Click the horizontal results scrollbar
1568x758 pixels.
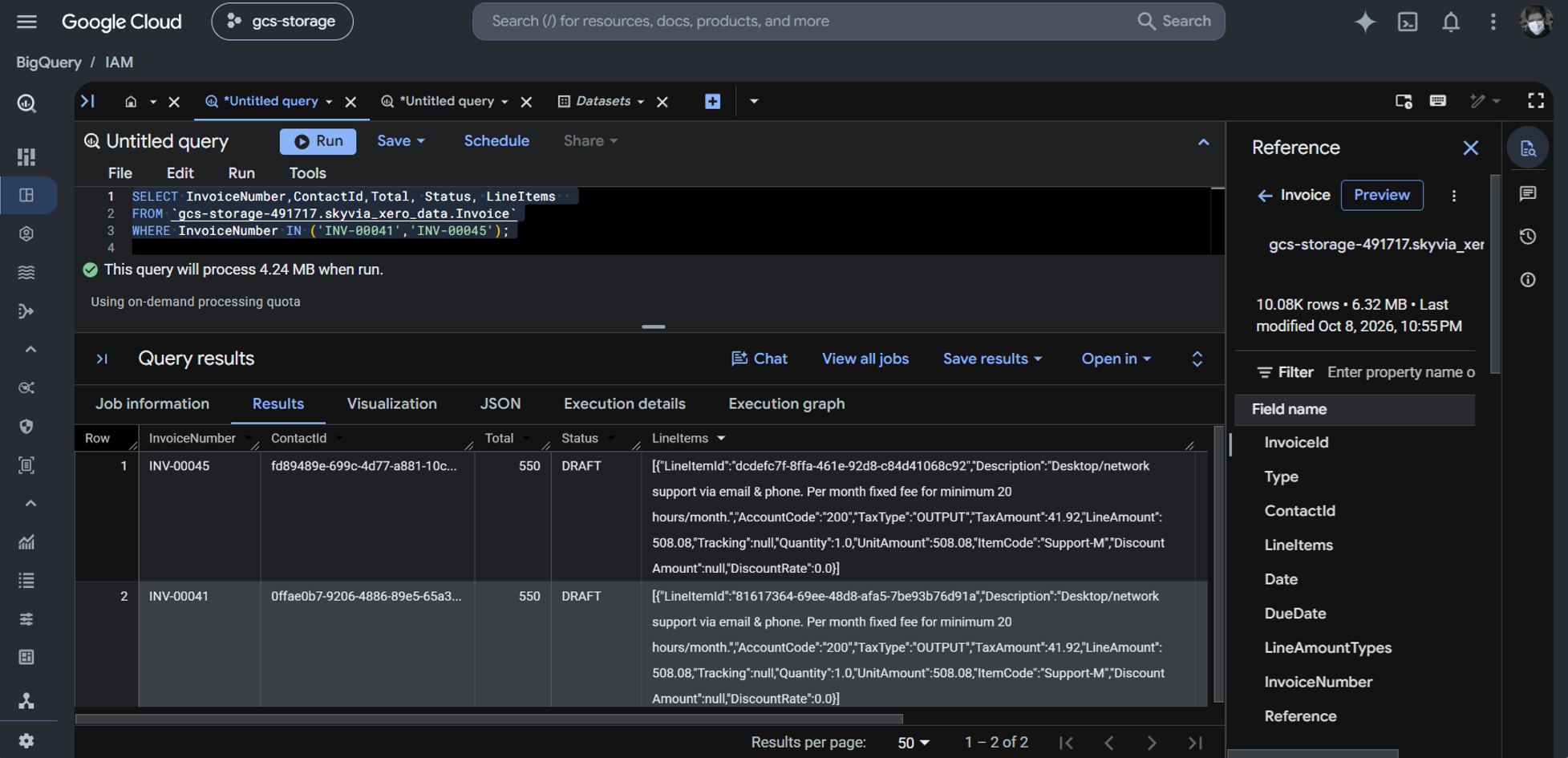point(489,719)
